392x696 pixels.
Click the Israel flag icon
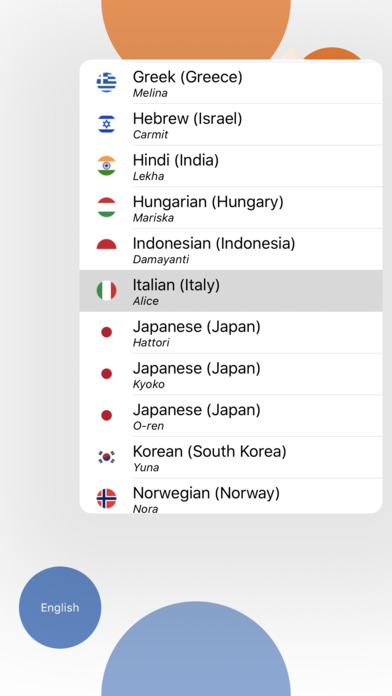[107, 124]
